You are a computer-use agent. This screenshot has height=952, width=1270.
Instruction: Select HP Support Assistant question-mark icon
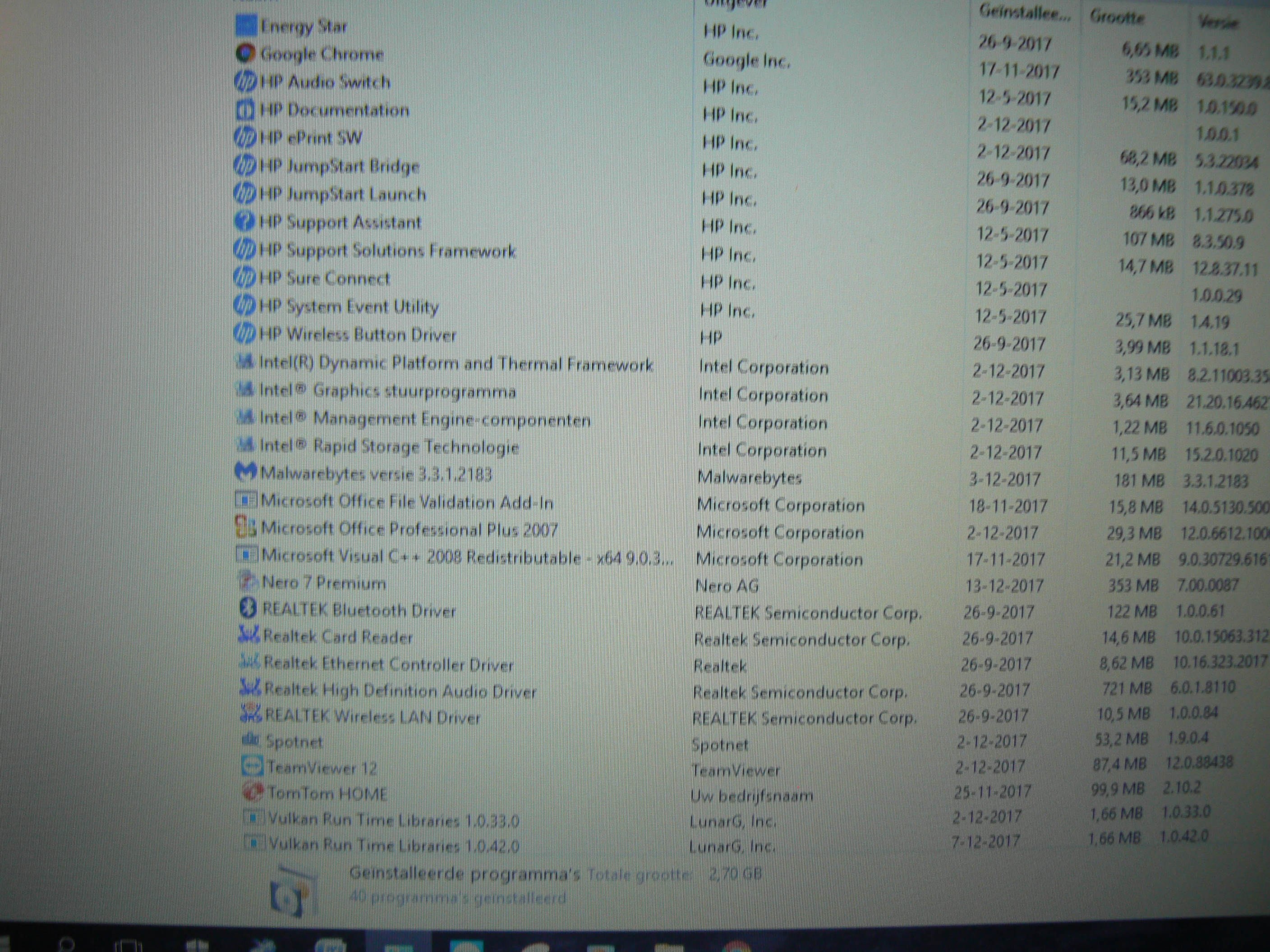[x=245, y=221]
